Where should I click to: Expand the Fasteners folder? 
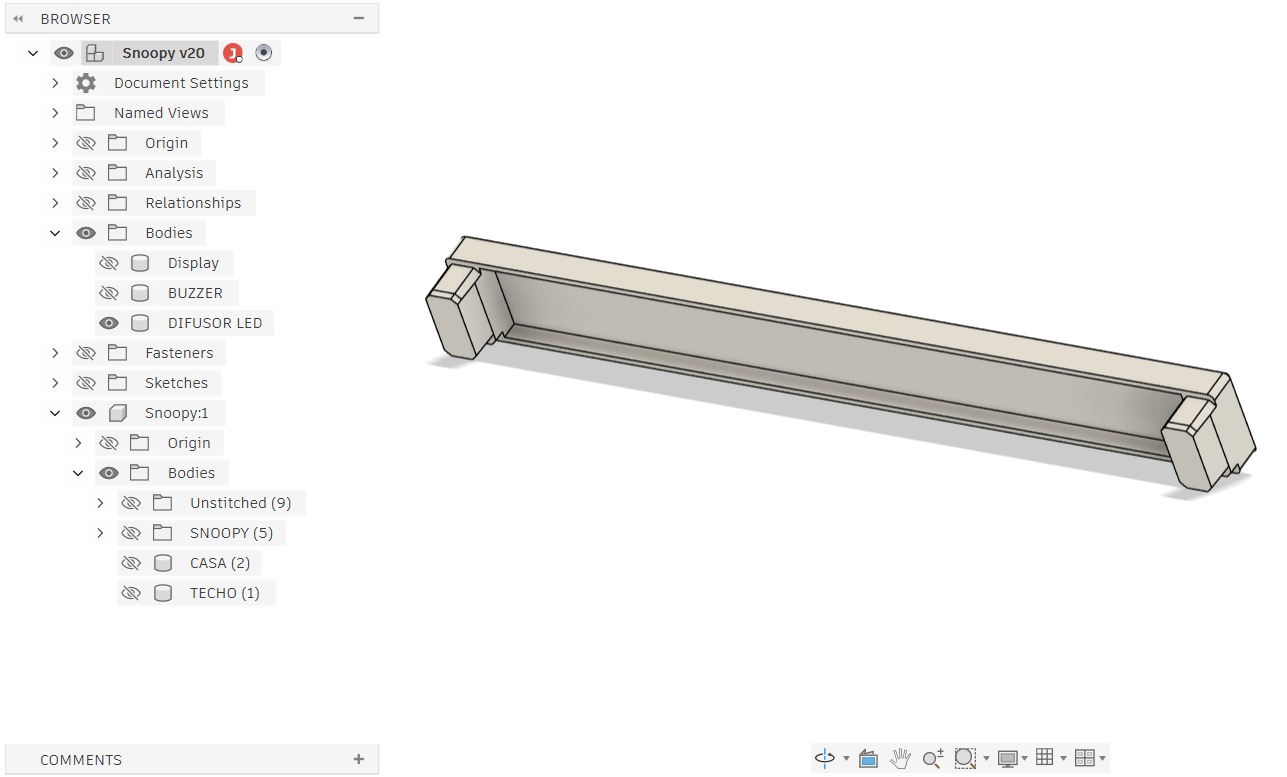[x=55, y=353]
